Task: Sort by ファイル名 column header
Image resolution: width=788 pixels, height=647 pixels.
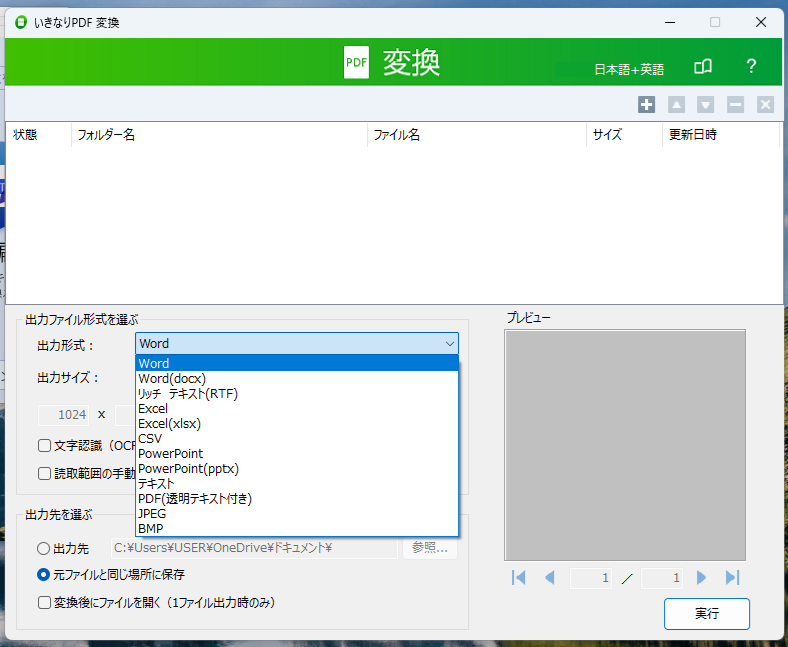Action: click(477, 135)
